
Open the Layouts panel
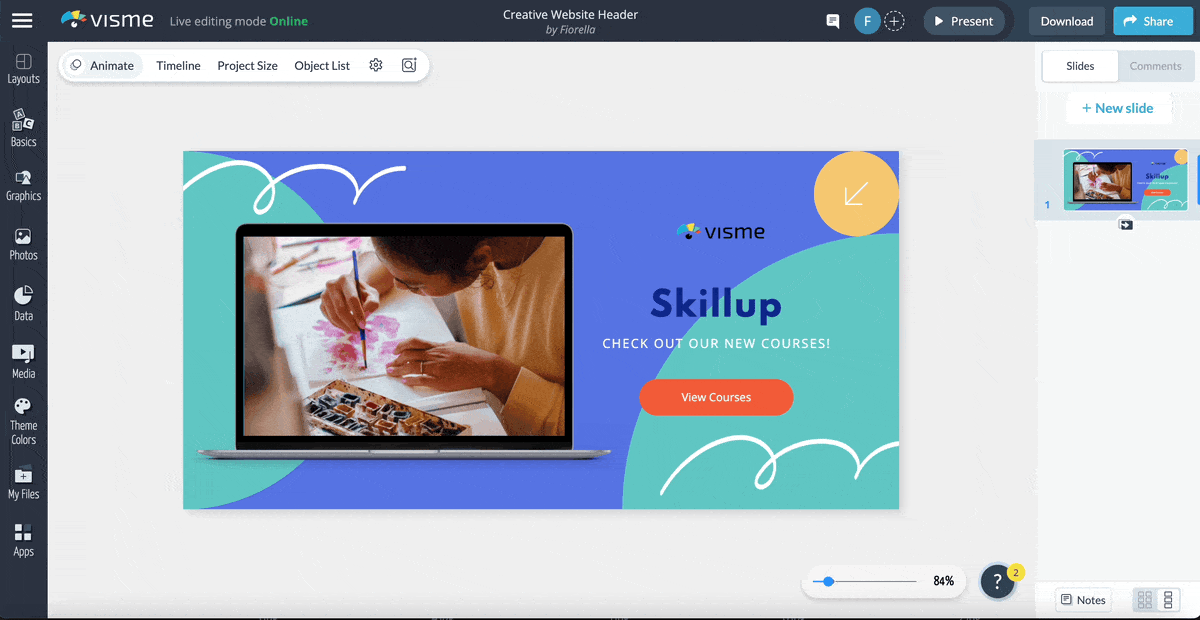tap(23, 66)
